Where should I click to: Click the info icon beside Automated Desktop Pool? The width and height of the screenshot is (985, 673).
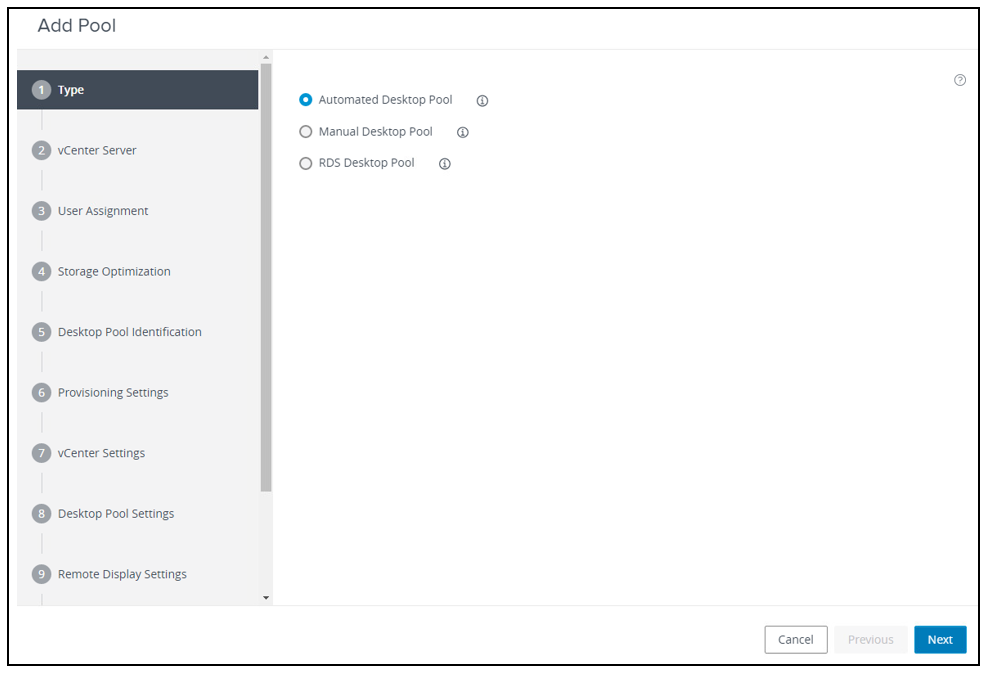tap(482, 100)
